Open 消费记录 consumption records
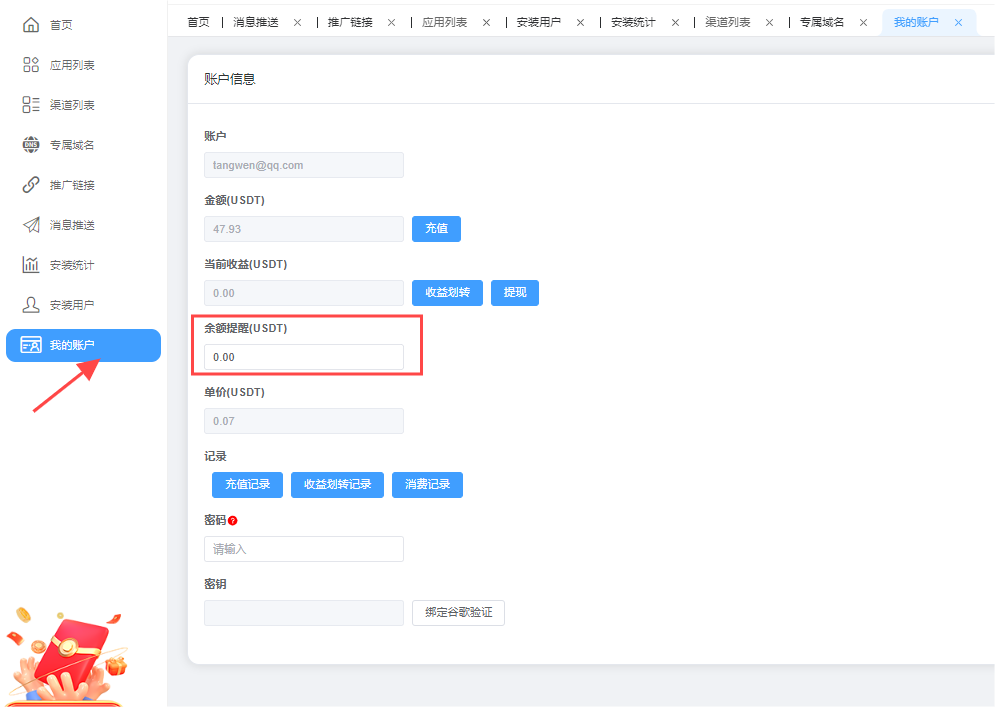The width and height of the screenshot is (995, 707). click(x=427, y=485)
